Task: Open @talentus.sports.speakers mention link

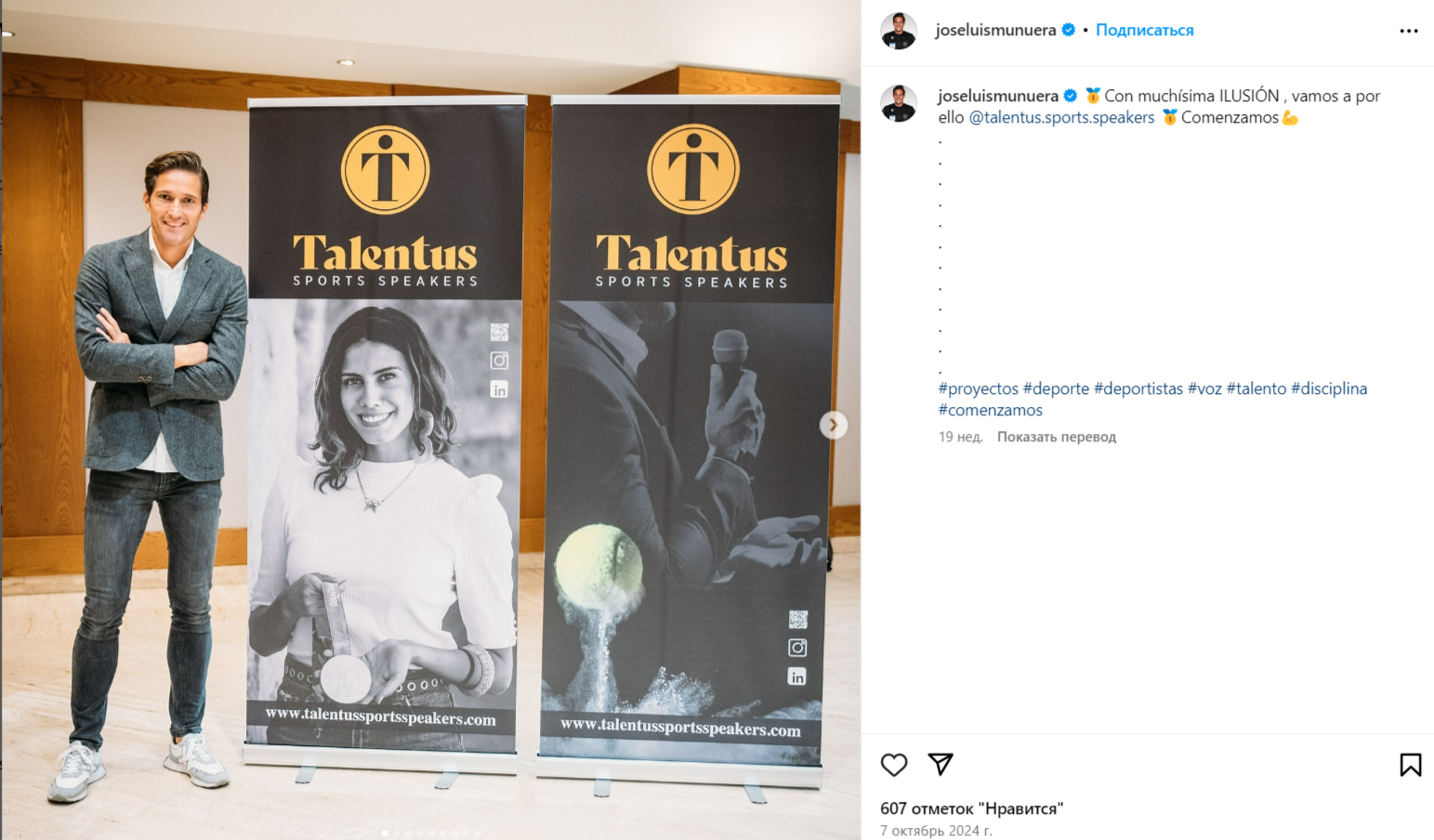Action: (1061, 117)
